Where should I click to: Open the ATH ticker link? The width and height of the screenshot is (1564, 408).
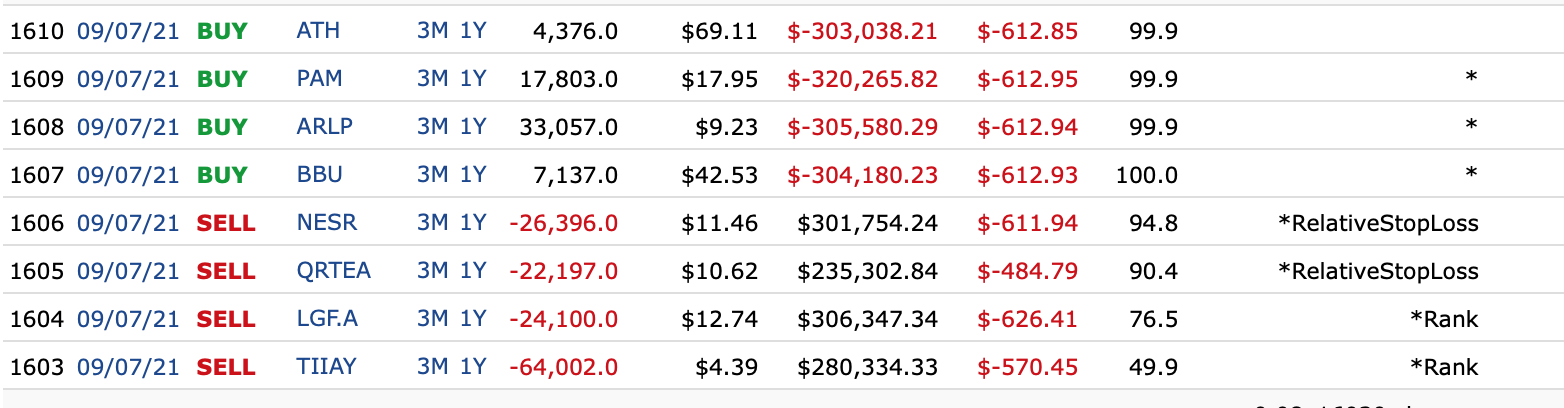point(319,31)
